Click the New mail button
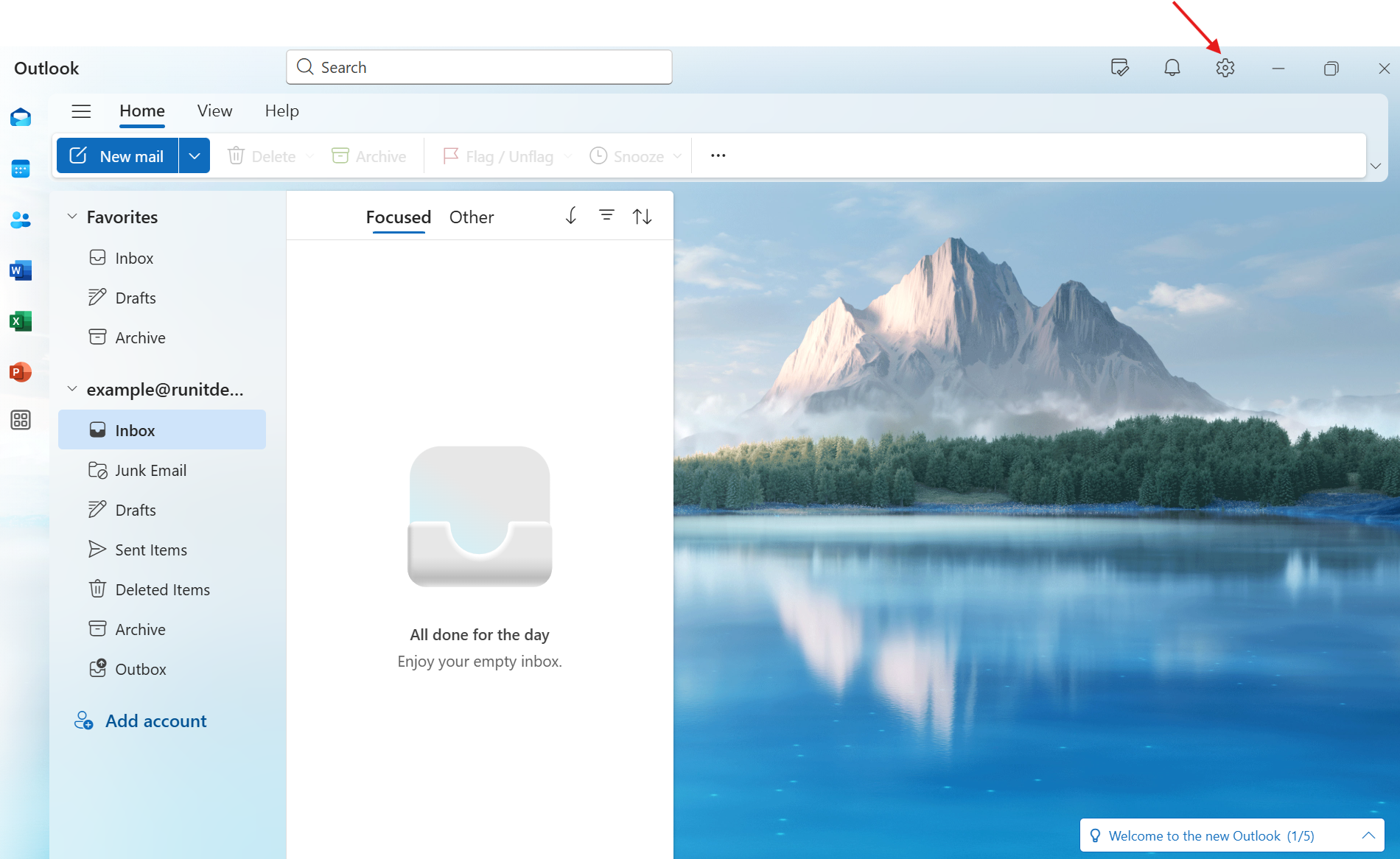The height and width of the screenshot is (859, 1400). pos(118,156)
